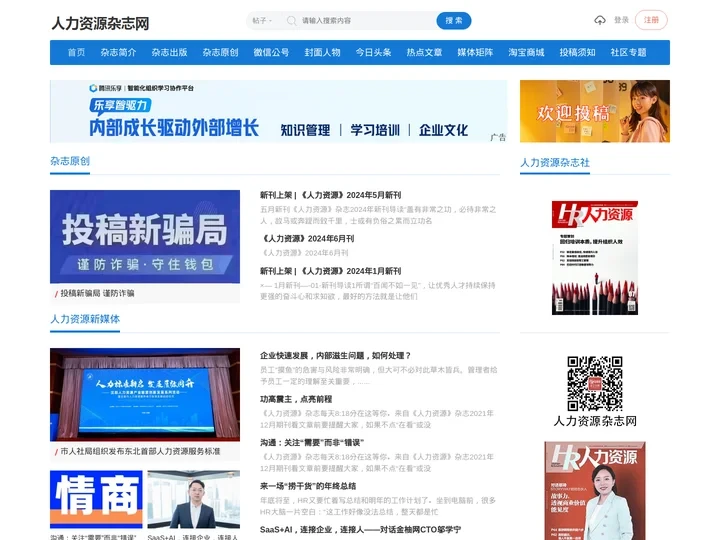Screen dimensions: 720x540
Task: Open 淘宝商城 in navigation bar
Action: tap(526, 52)
